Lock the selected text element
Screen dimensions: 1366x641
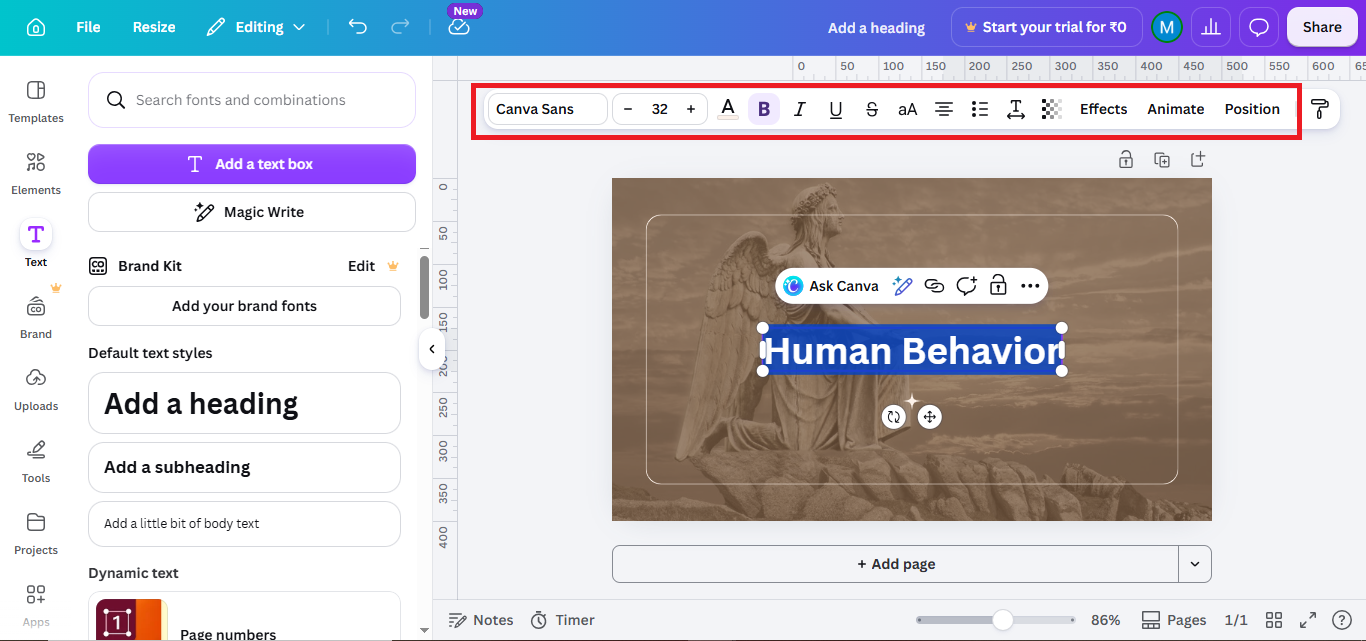coord(998,286)
